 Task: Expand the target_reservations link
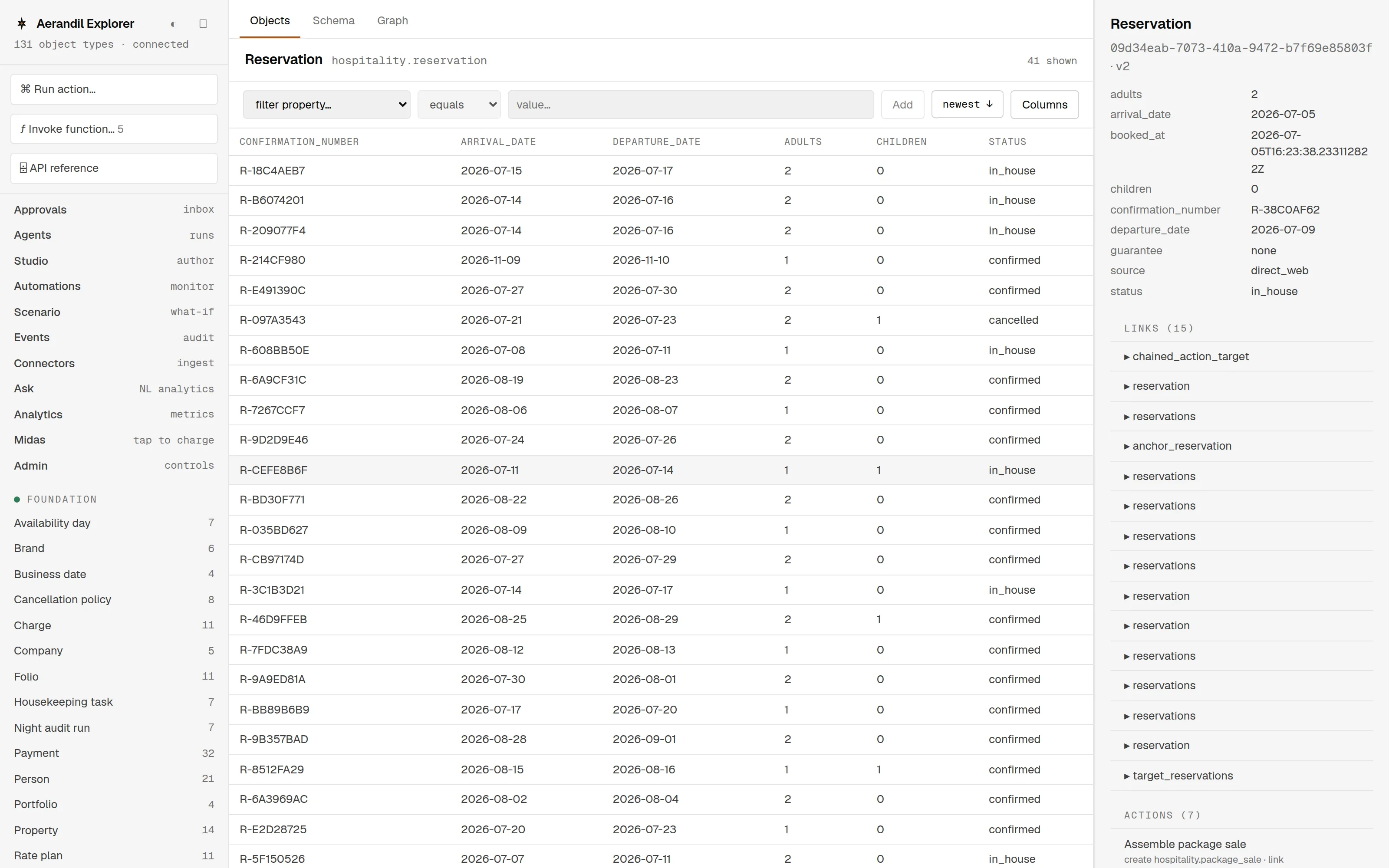(1241, 776)
